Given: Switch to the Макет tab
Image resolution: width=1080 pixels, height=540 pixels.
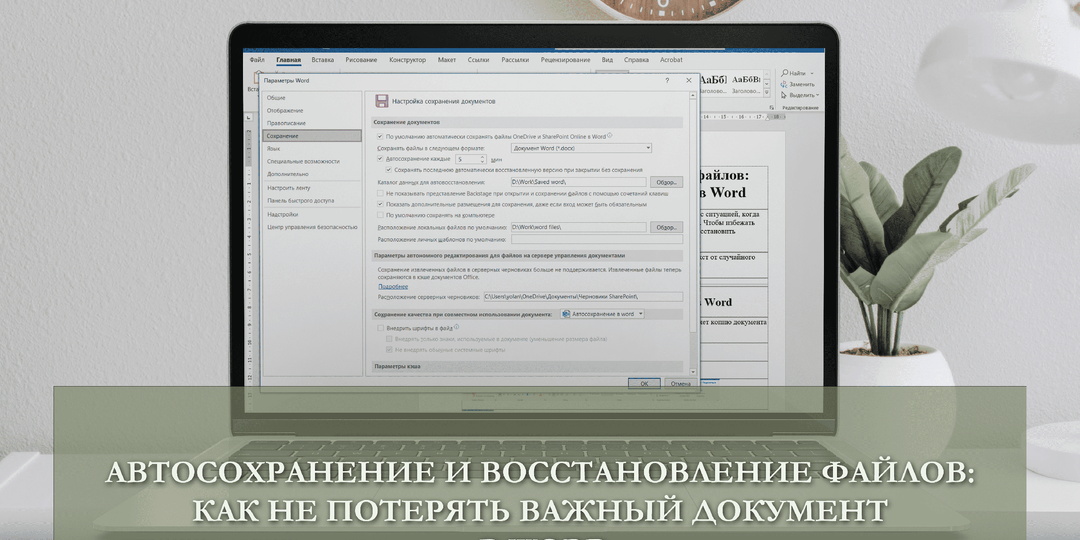Looking at the screenshot, I should 447,60.
